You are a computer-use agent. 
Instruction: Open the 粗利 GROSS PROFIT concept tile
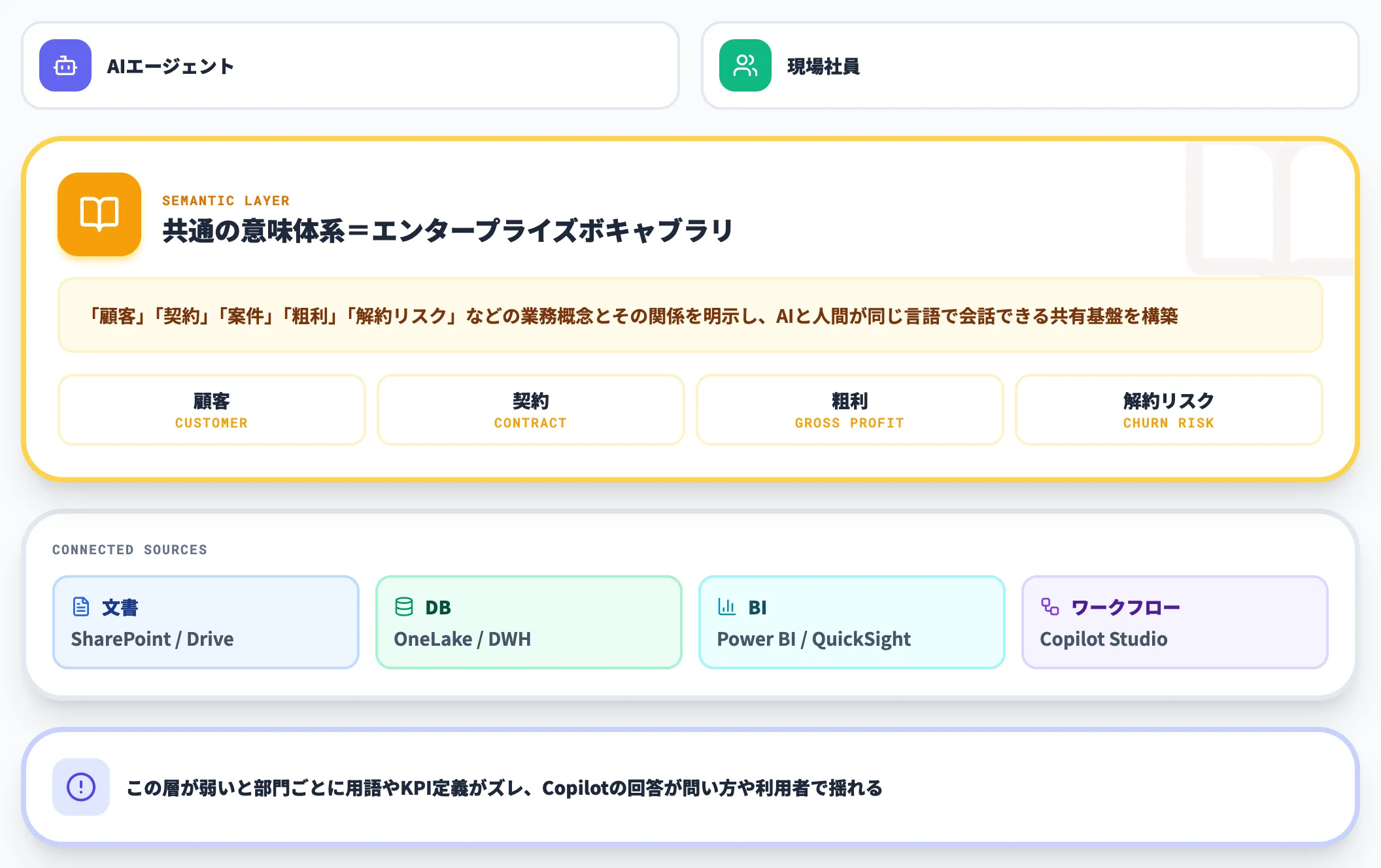click(849, 410)
